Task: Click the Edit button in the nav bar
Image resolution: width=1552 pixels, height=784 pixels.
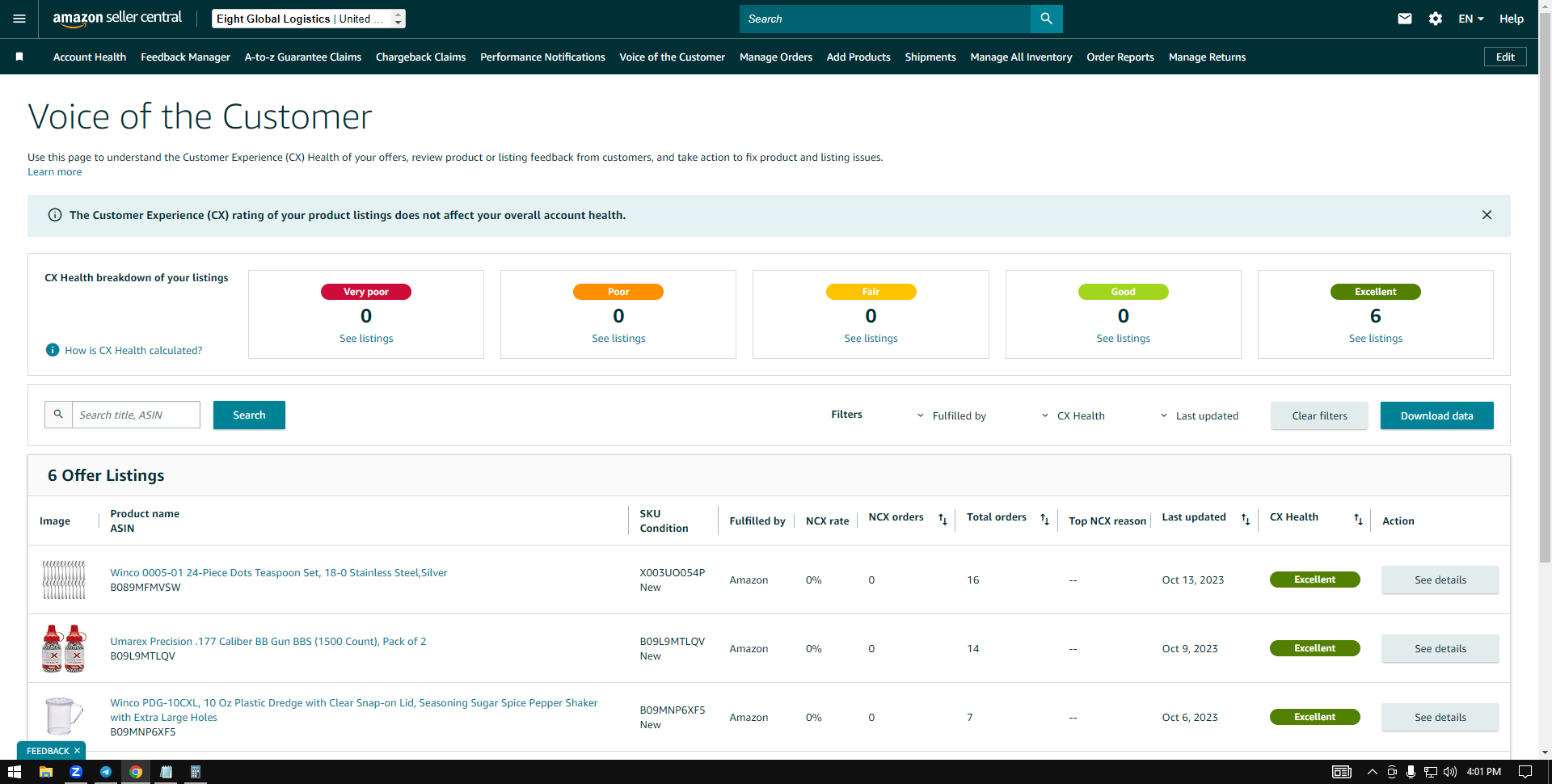Action: click(1505, 57)
